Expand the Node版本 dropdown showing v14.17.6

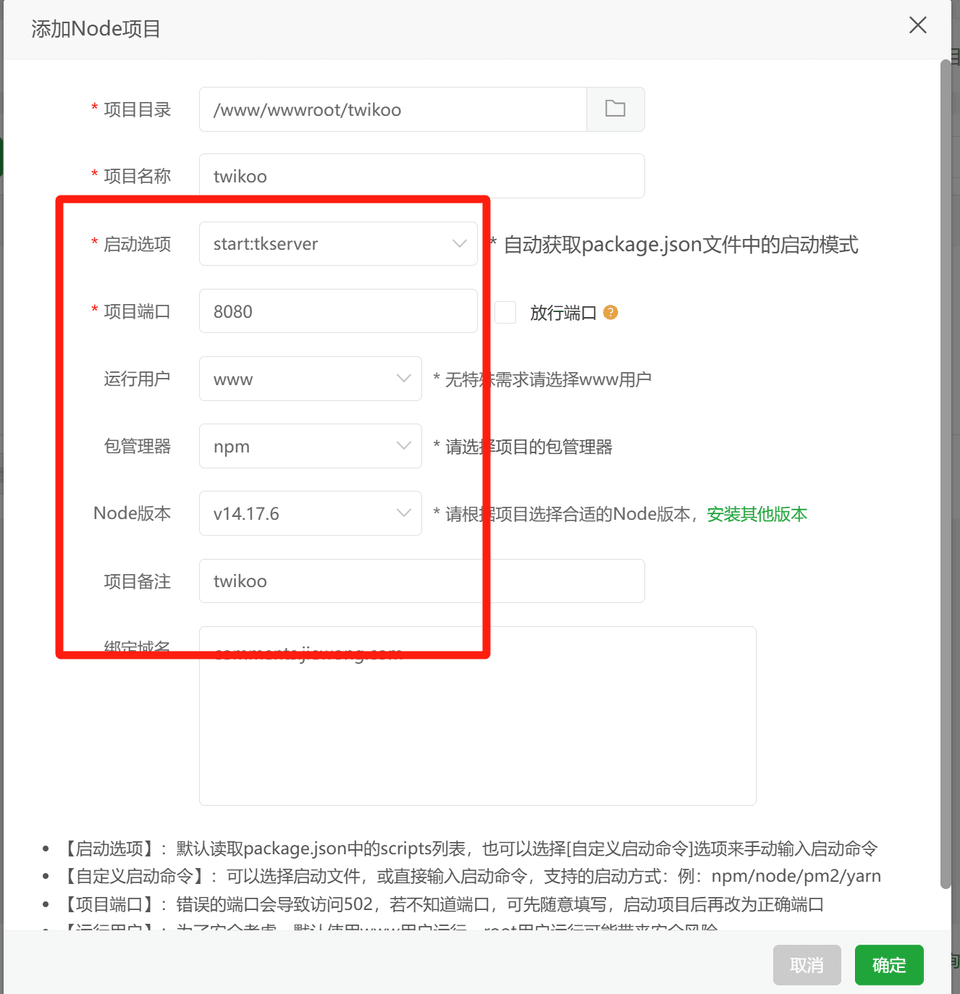click(x=310, y=514)
